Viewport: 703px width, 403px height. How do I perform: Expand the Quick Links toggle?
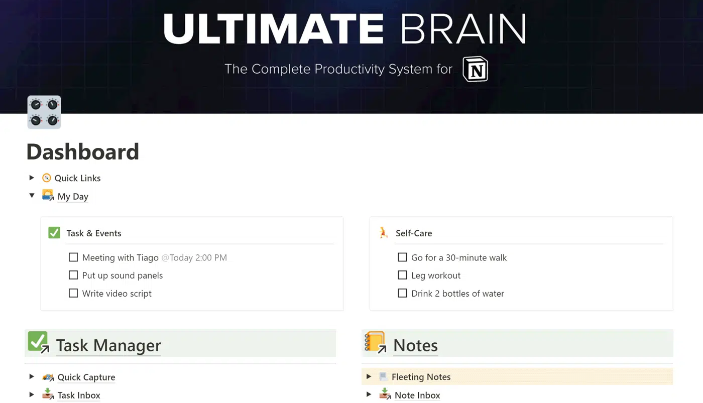[32, 178]
